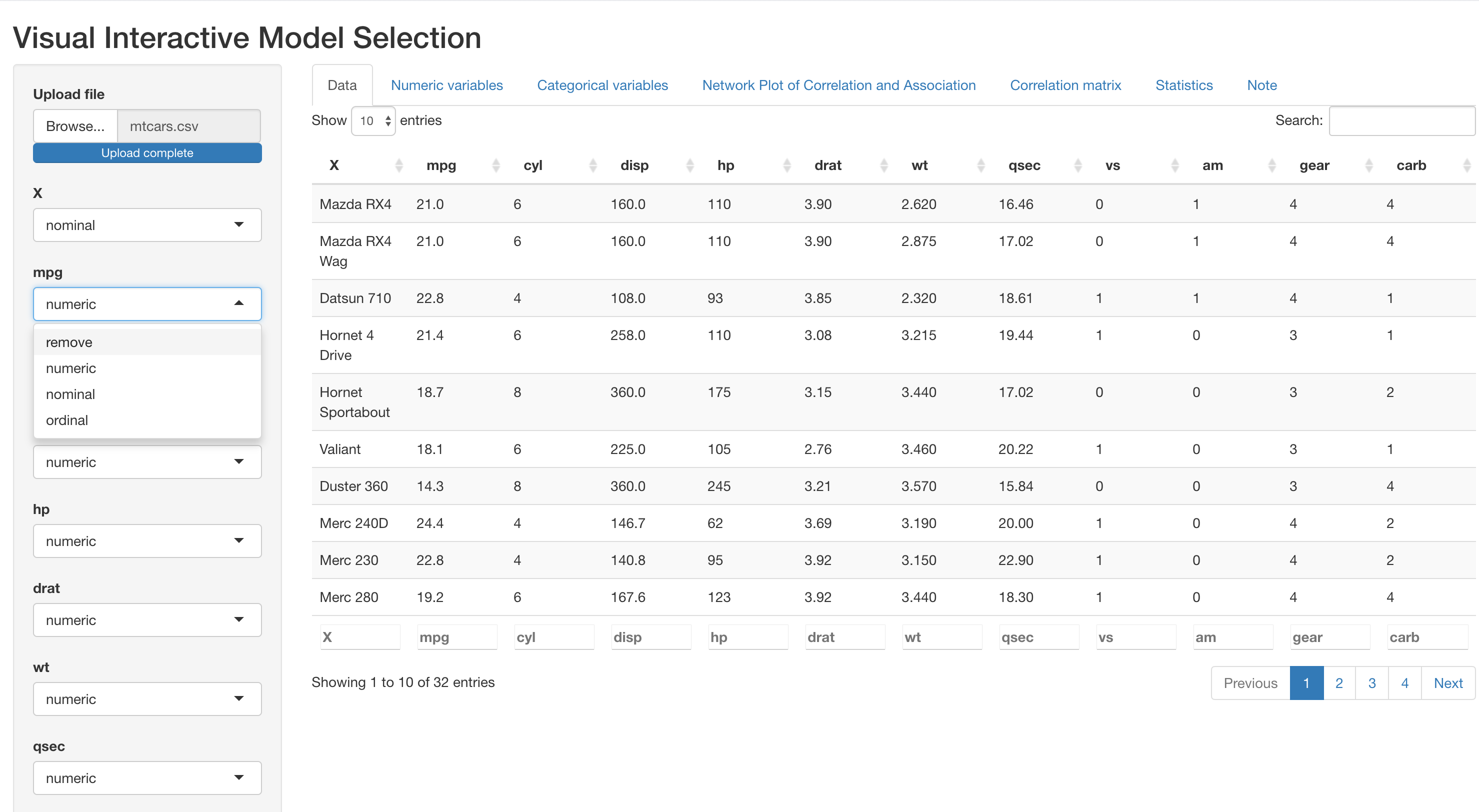Toggle sort icon for hp column
1479x812 pixels.
[787, 166]
